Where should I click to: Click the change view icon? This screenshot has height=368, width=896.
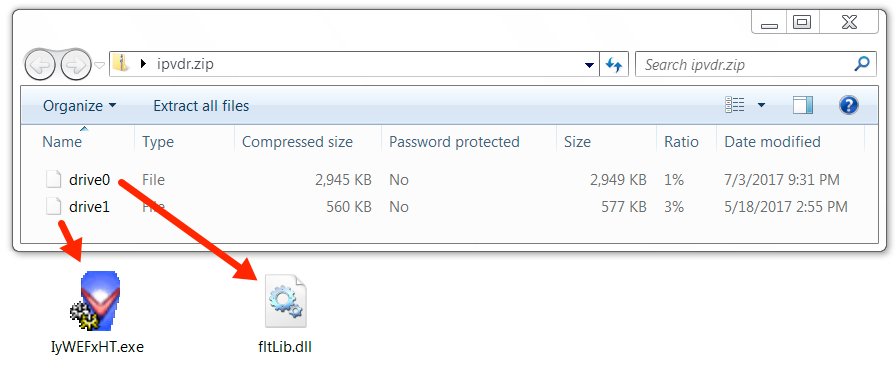click(x=734, y=105)
